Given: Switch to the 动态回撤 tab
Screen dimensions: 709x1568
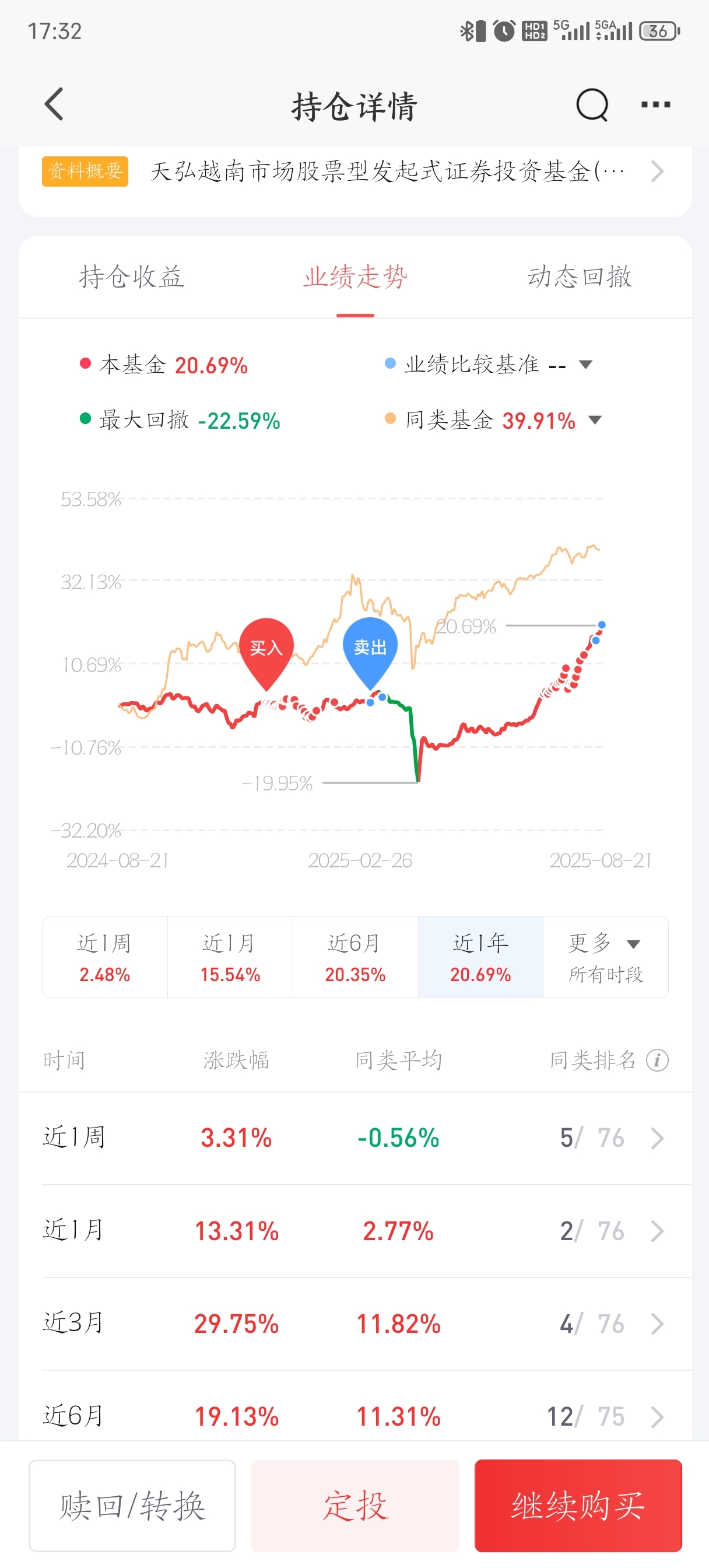Looking at the screenshot, I should (x=580, y=277).
